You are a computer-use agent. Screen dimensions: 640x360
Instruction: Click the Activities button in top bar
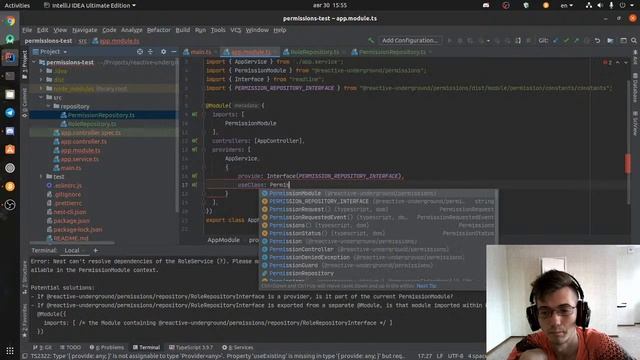tap(17, 5)
